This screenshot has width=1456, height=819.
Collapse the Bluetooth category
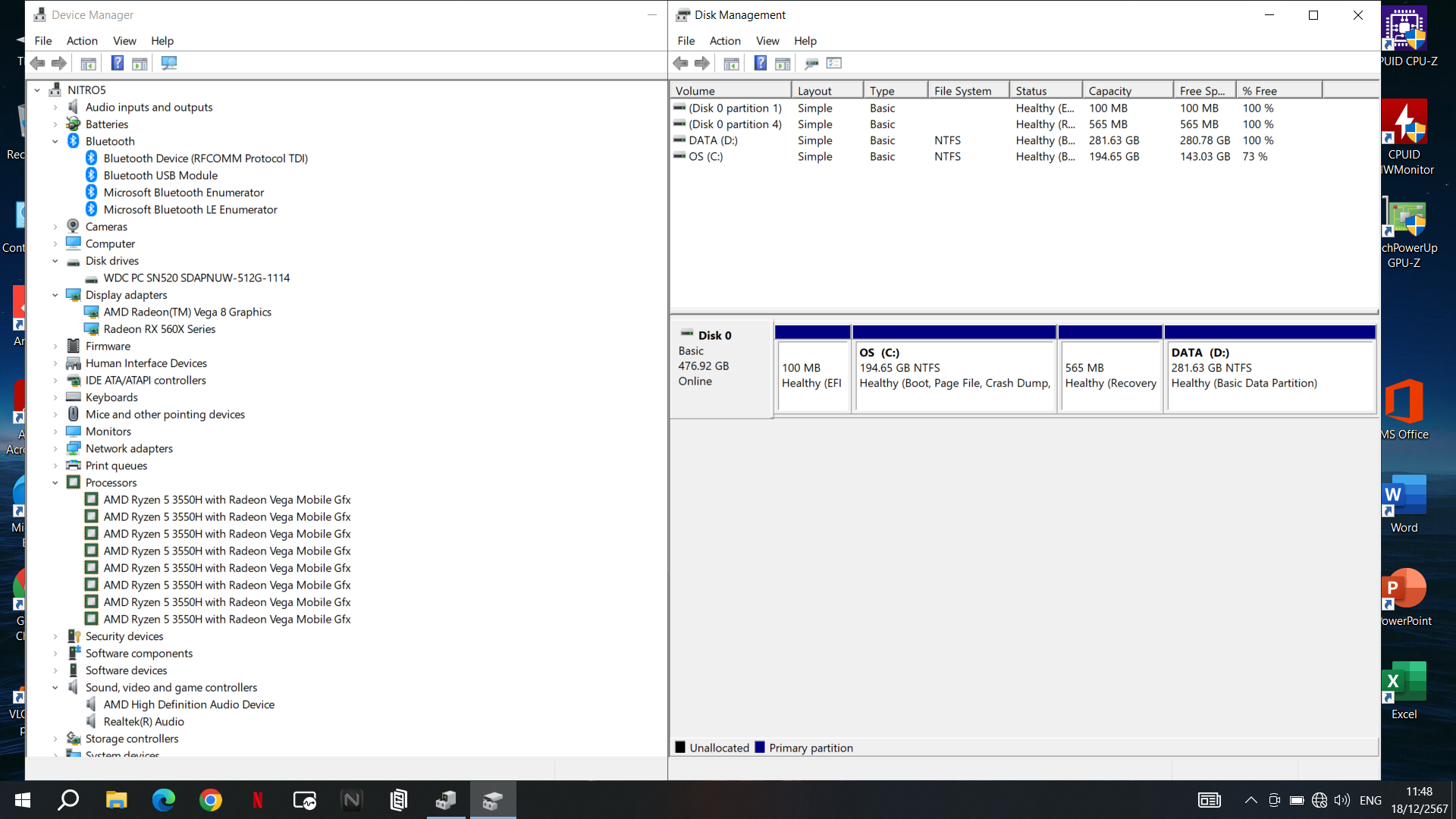click(x=55, y=142)
